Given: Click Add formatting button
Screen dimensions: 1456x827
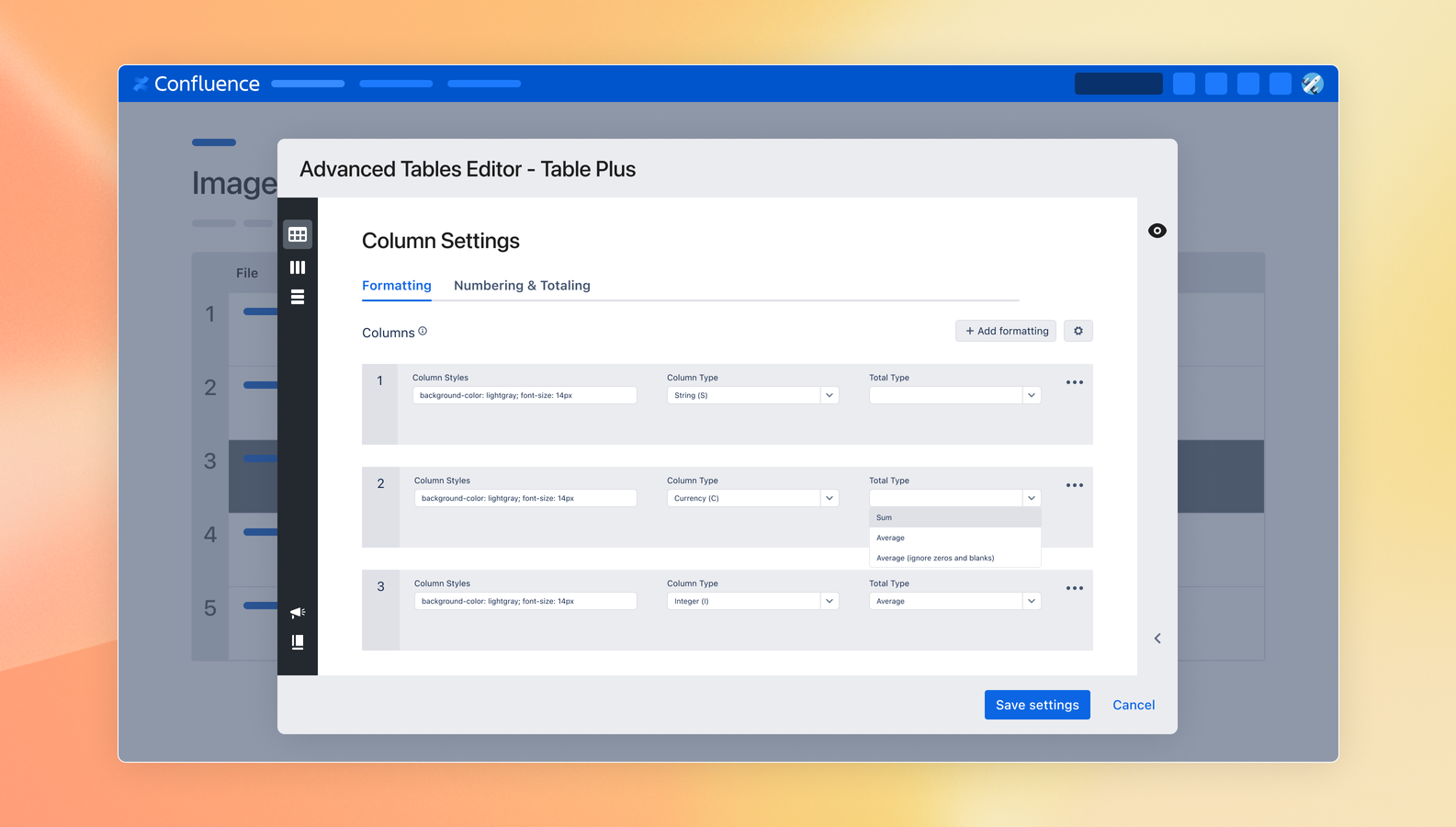Looking at the screenshot, I should coord(1006,331).
